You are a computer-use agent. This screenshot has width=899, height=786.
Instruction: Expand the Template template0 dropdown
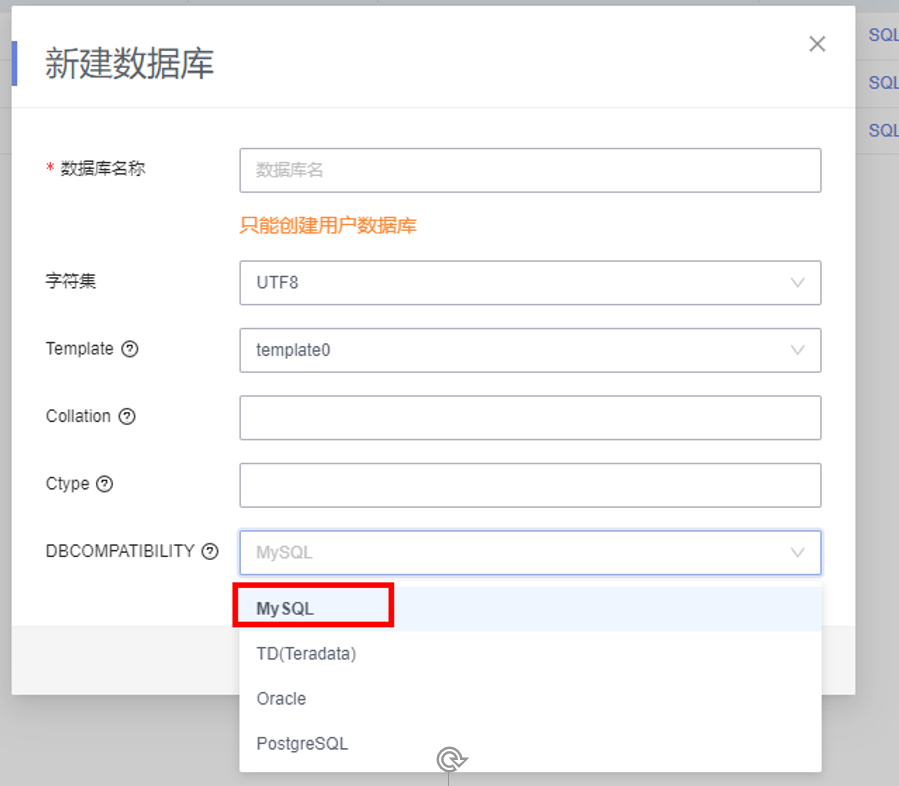coord(530,350)
